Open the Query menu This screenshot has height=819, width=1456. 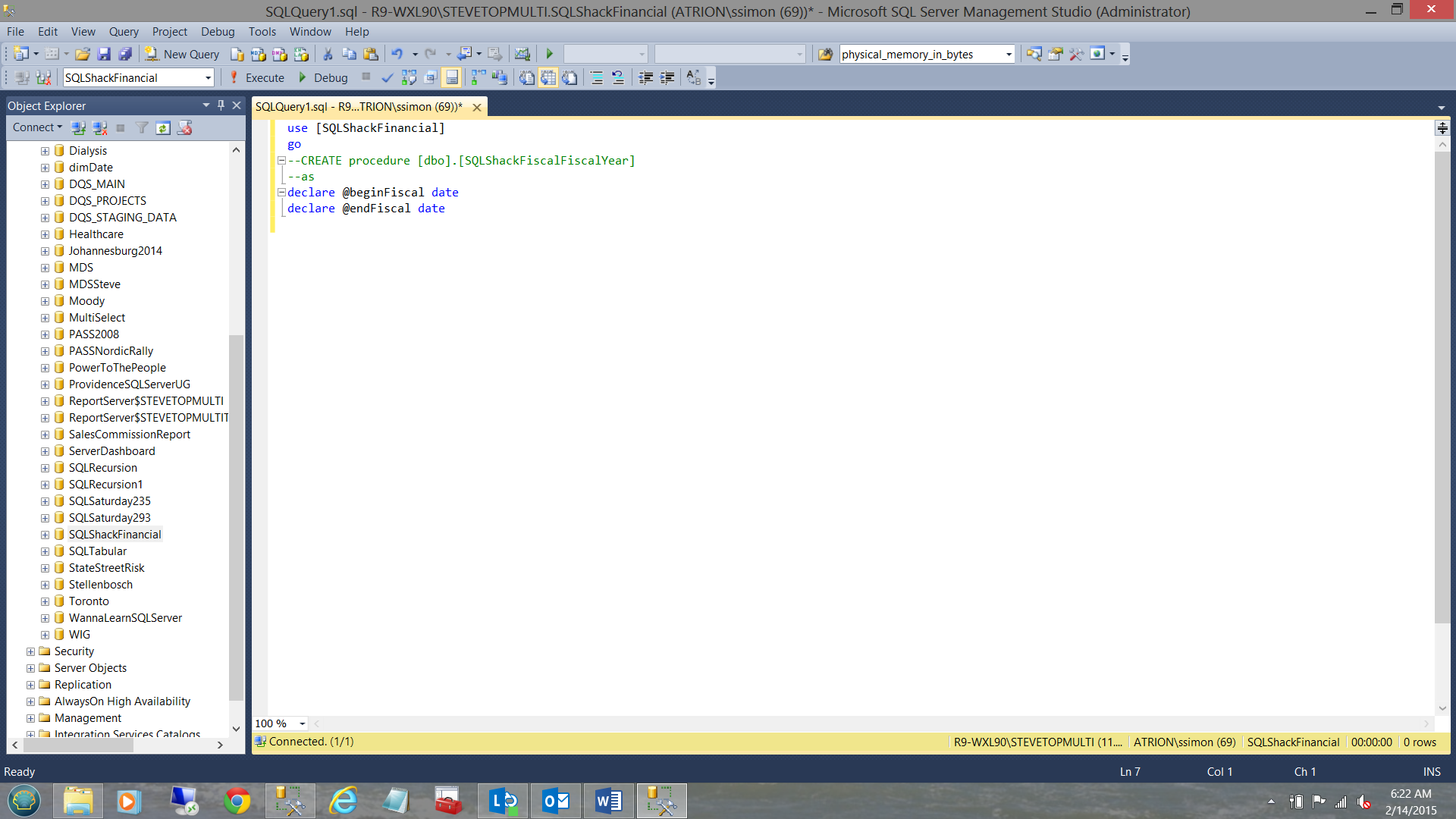click(x=123, y=31)
